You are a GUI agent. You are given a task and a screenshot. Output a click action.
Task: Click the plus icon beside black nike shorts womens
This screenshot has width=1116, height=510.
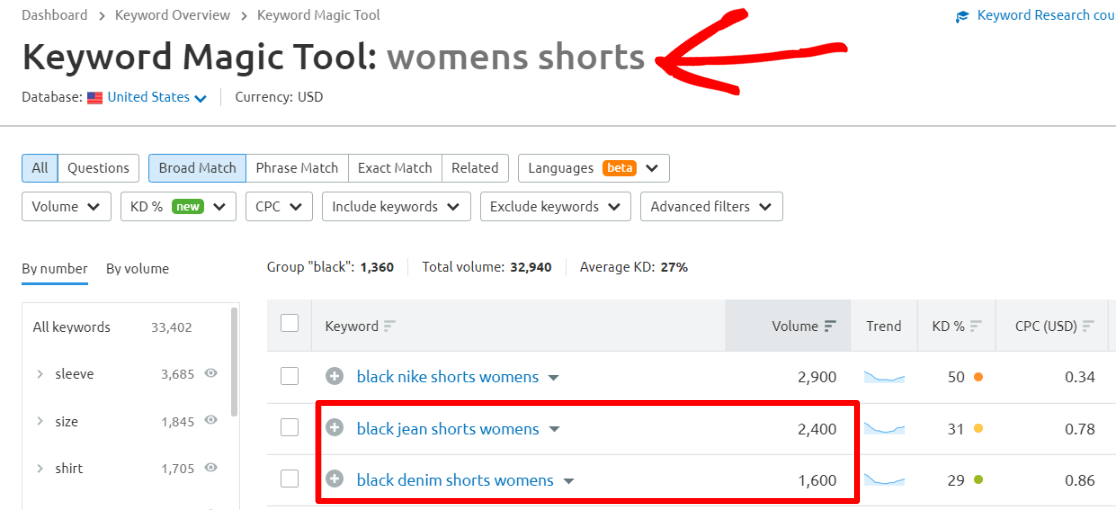(334, 376)
